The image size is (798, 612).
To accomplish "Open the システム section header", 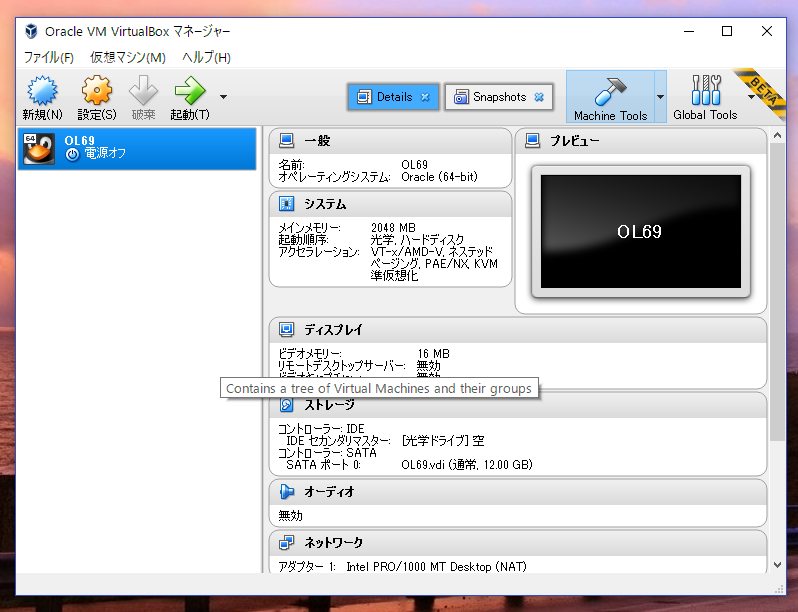I will [390, 204].
